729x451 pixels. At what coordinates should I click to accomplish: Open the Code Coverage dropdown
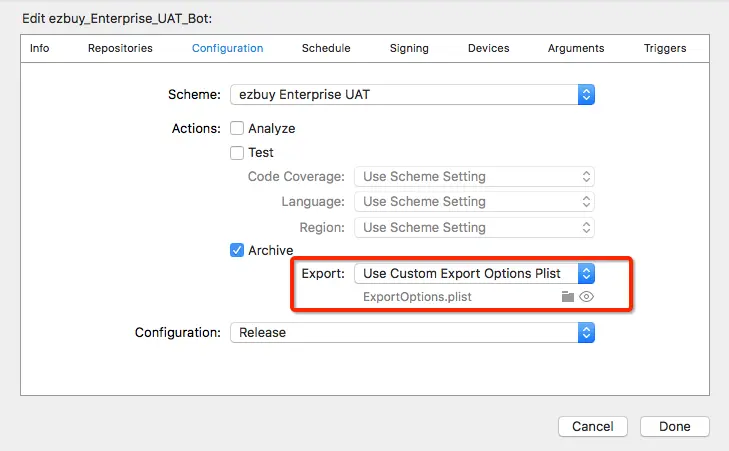(474, 177)
